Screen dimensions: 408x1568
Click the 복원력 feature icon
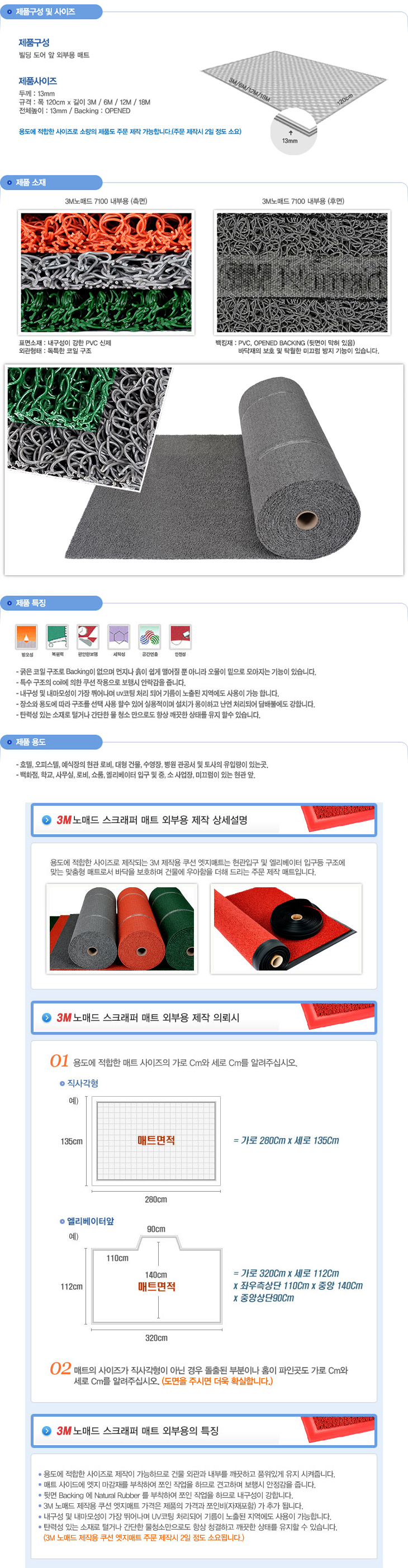(x=57, y=637)
